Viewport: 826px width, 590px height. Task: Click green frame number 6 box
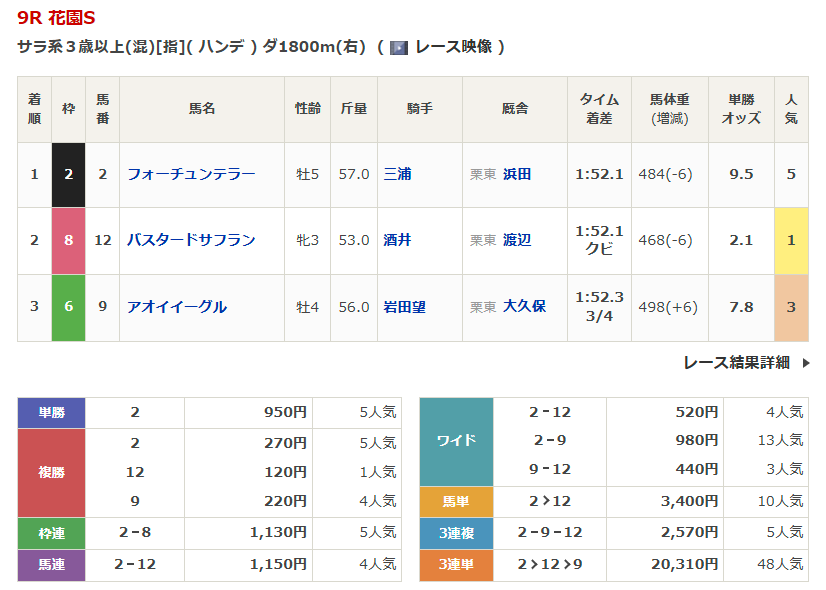pyautogui.click(x=69, y=307)
